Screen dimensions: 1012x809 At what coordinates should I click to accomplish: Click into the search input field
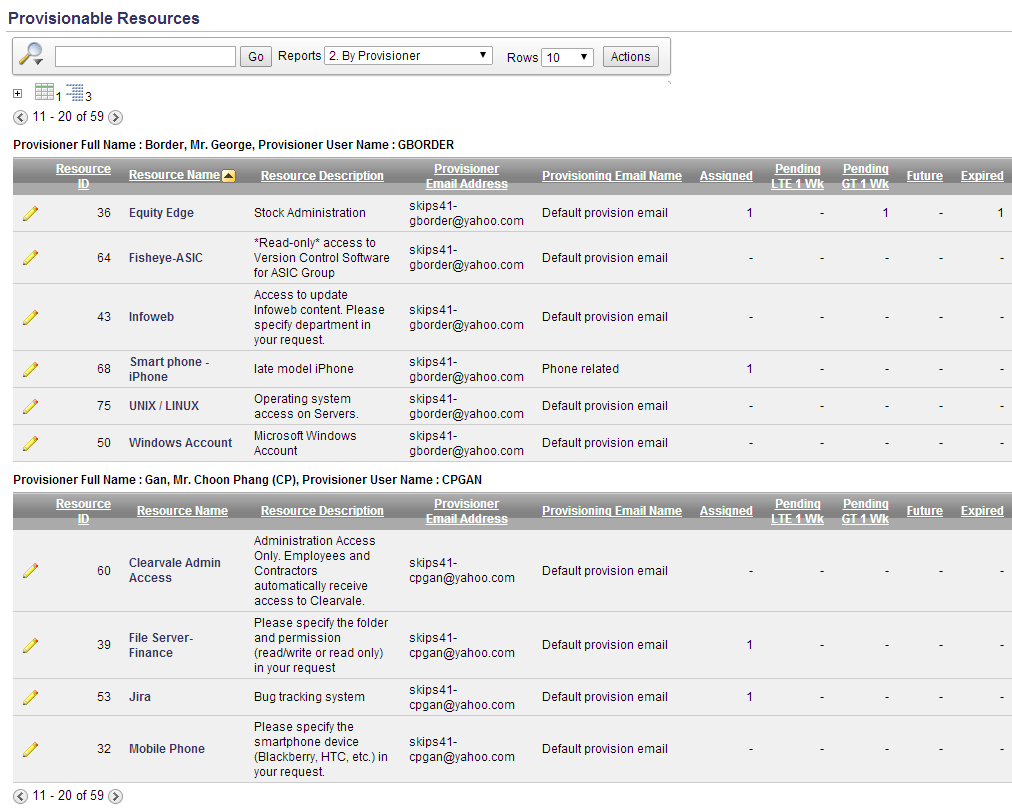coord(145,56)
